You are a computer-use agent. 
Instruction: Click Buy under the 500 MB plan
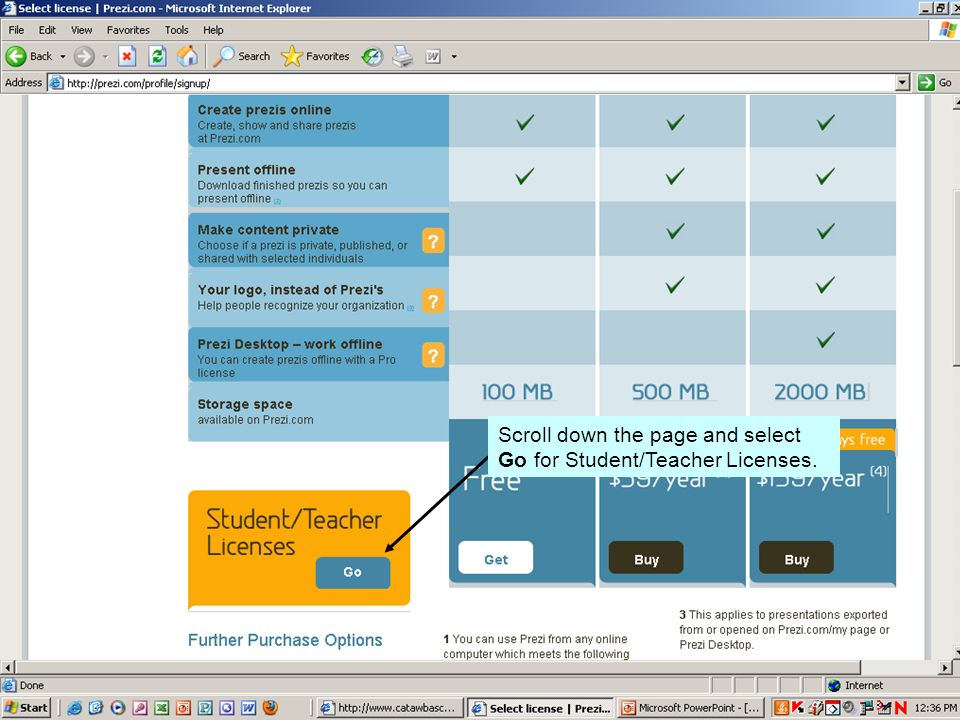(646, 558)
